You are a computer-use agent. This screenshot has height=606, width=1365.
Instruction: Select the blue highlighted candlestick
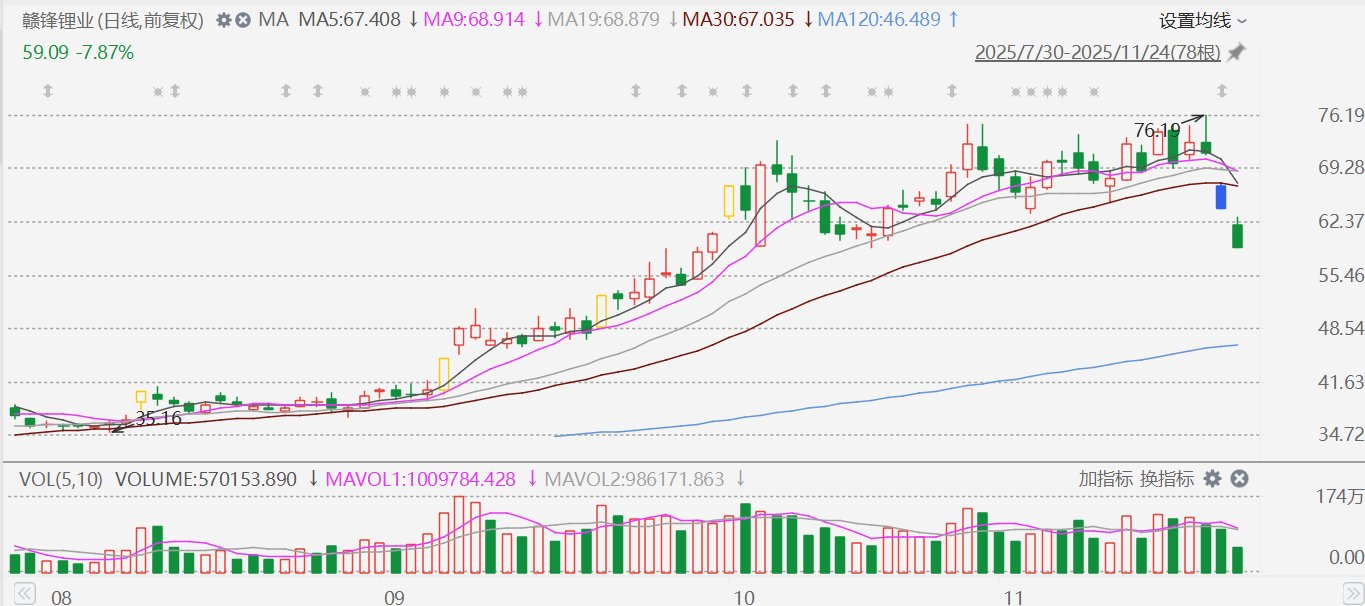[x=1221, y=197]
